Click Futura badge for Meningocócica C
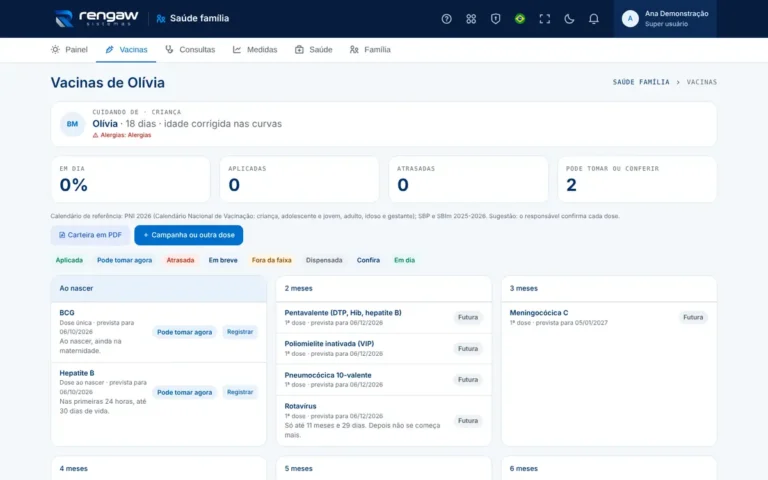Screen dimensions: 768x480 (693, 317)
